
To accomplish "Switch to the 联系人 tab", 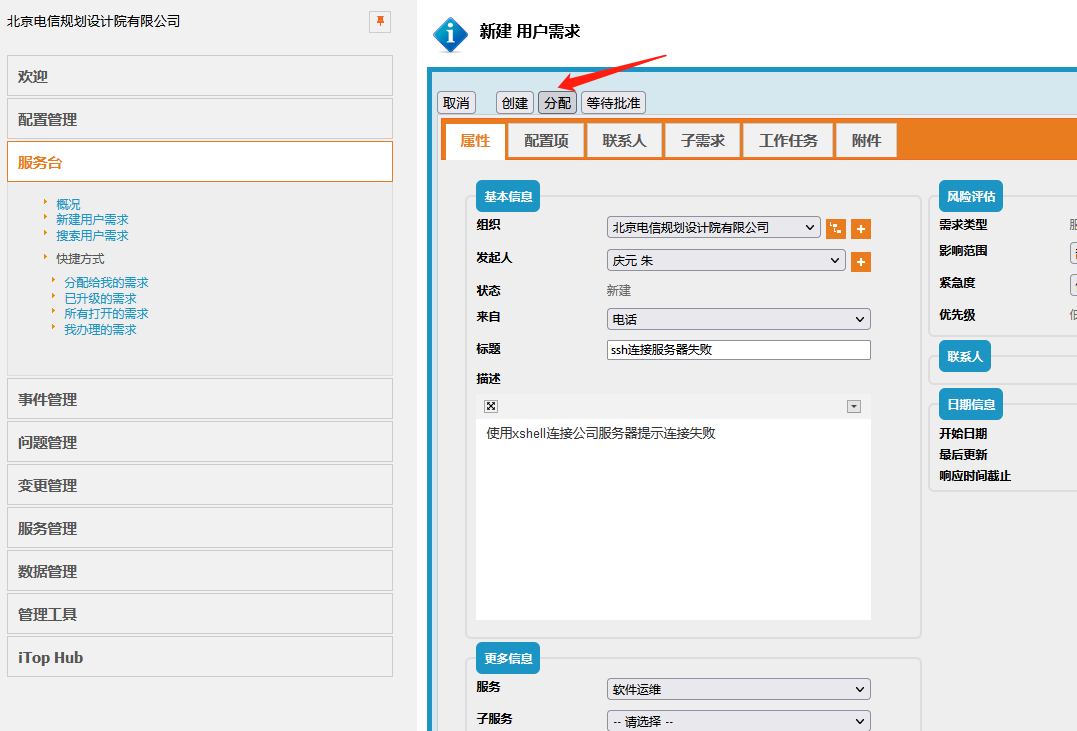I will click(x=624, y=141).
